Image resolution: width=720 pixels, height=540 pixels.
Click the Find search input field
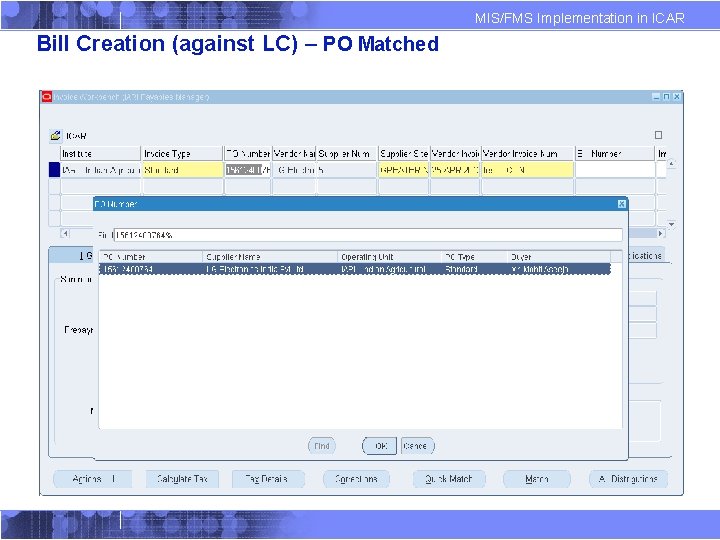pos(368,235)
